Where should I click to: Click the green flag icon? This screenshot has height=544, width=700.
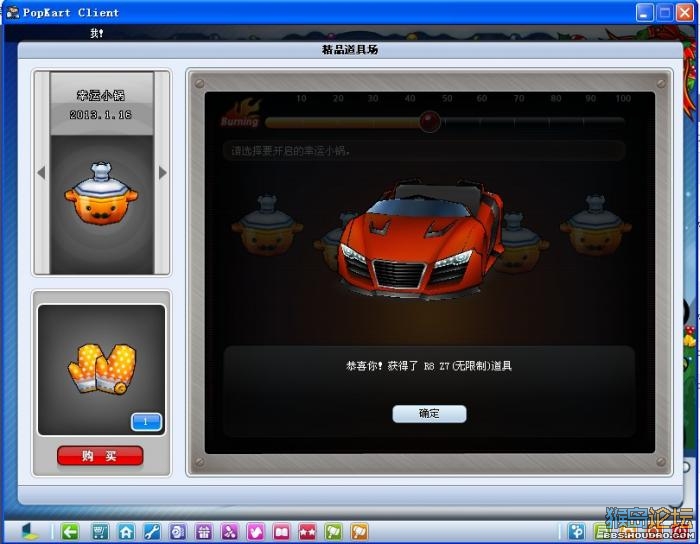point(333,532)
